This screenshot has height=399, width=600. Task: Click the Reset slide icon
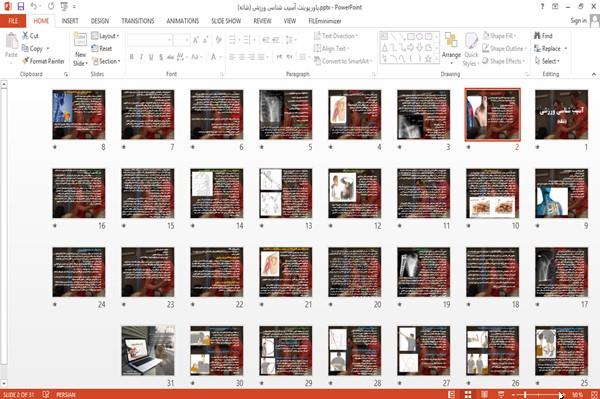(95, 48)
